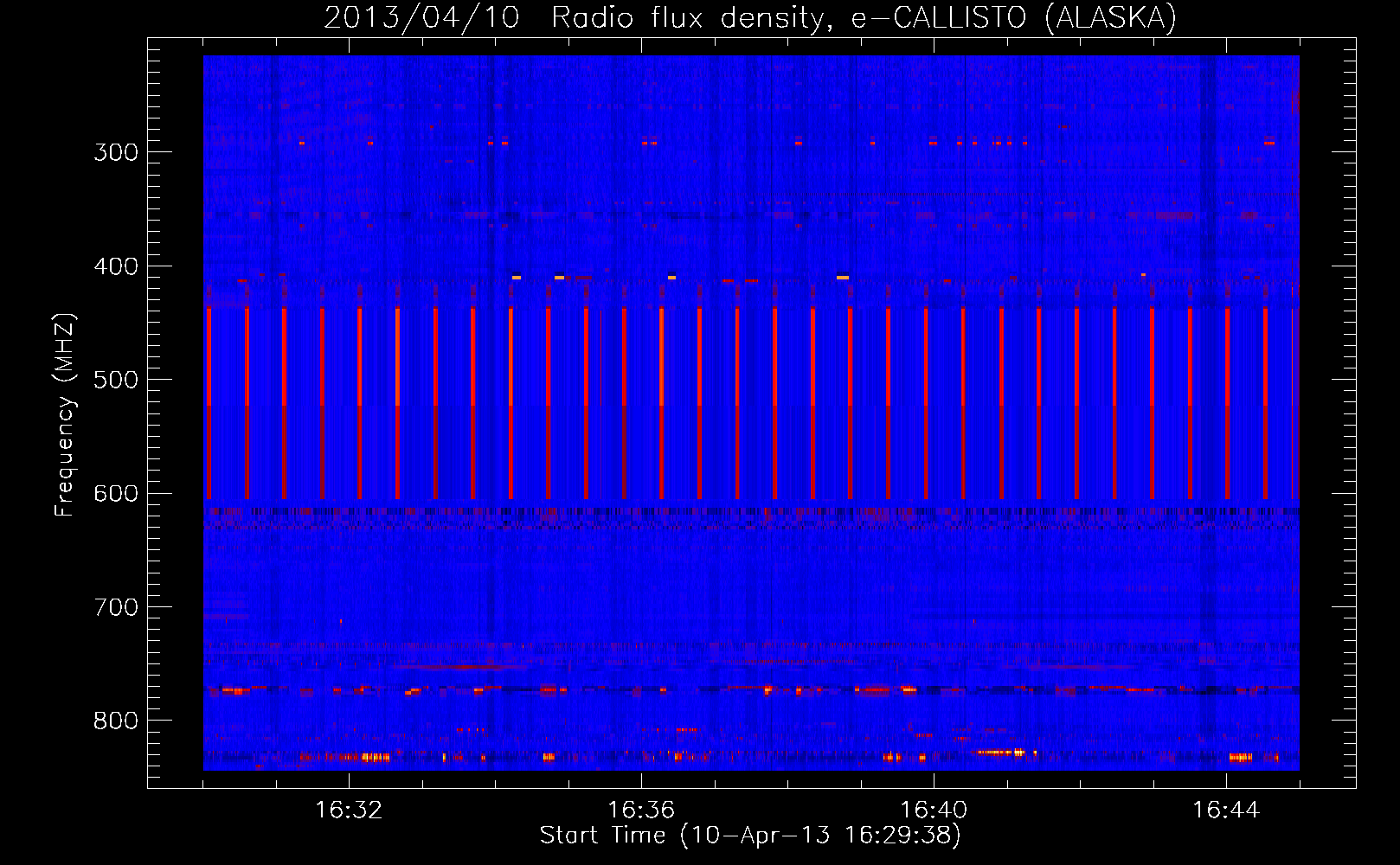Click the 16:32 time tick label
1400x865 pixels.
click(x=349, y=811)
